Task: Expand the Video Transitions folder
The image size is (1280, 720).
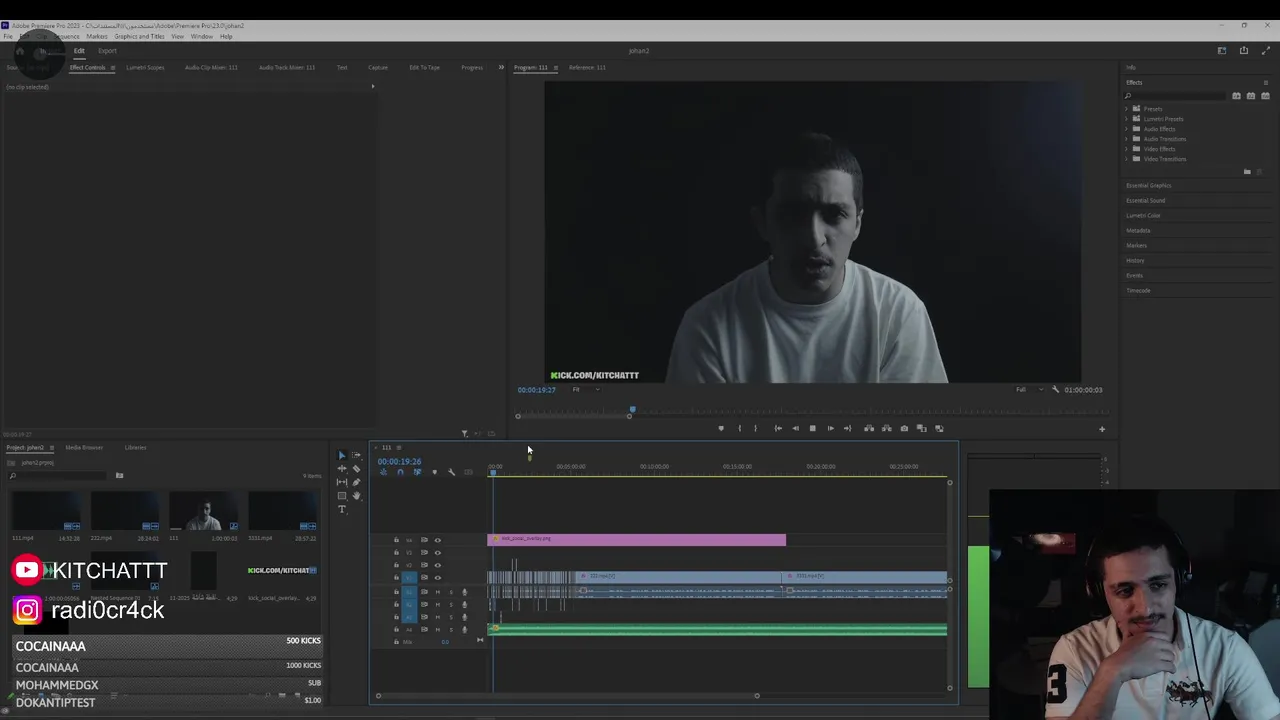Action: point(1127,158)
